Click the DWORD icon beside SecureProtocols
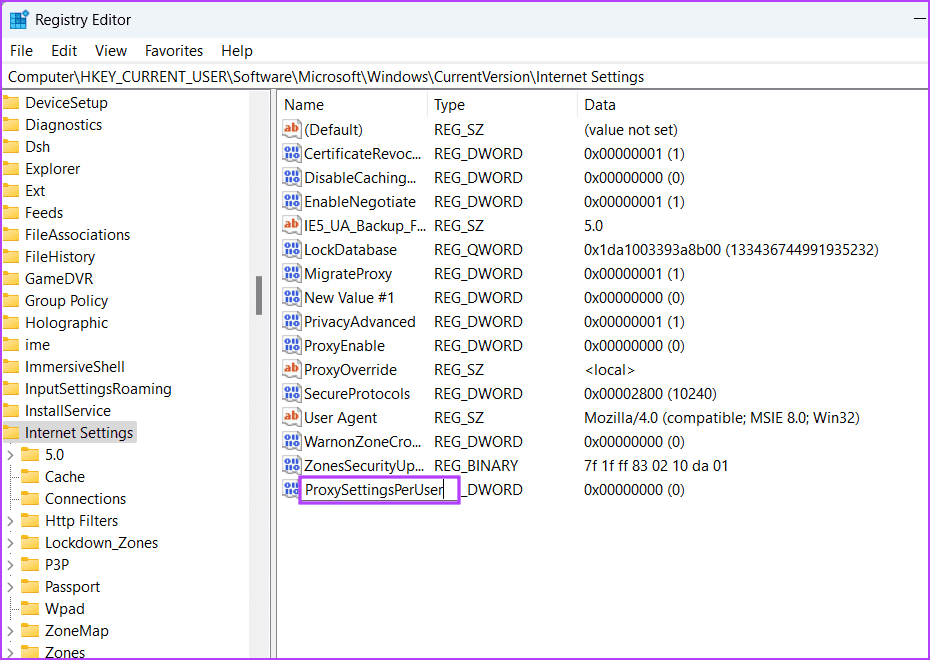The height and width of the screenshot is (660, 930). 291,393
